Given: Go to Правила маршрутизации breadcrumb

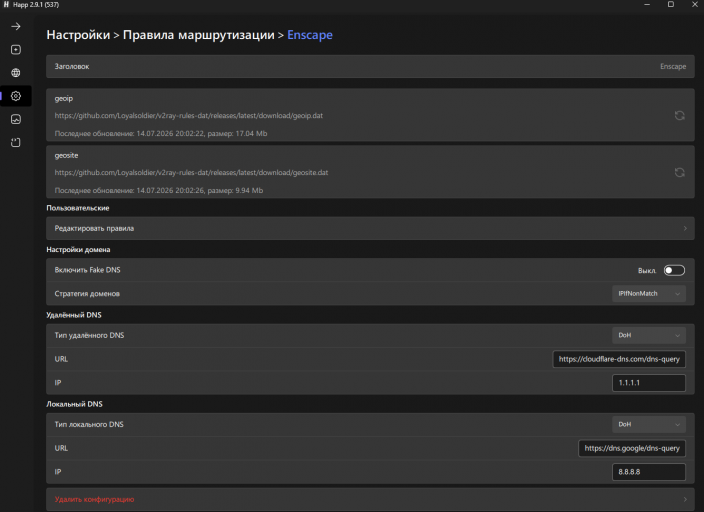Looking at the screenshot, I should [198, 35].
